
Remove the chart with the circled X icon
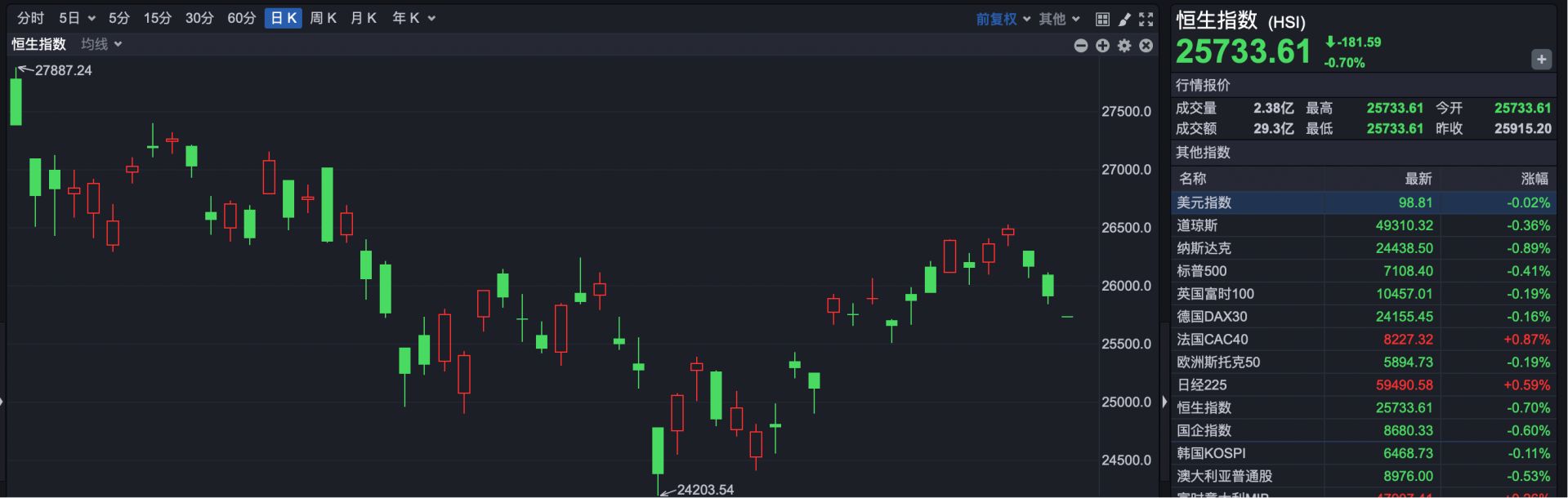tap(1146, 46)
